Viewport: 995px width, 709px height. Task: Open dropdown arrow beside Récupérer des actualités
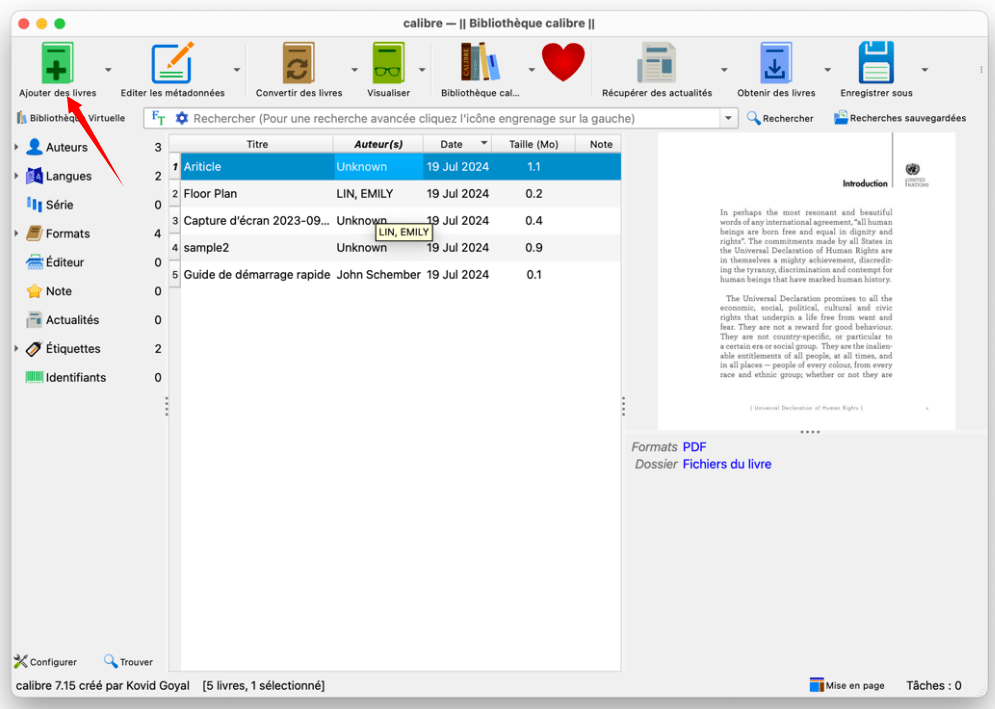(x=724, y=70)
